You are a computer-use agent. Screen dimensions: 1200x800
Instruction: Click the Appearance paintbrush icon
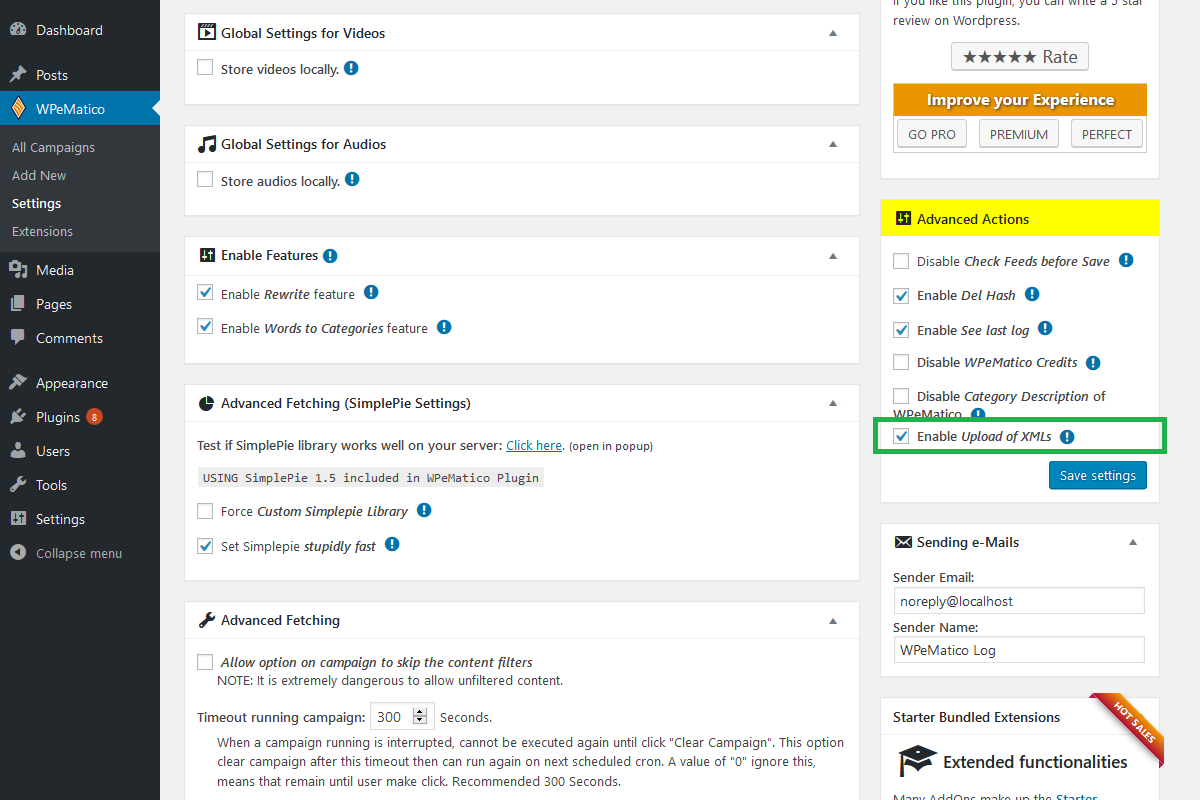(18, 383)
